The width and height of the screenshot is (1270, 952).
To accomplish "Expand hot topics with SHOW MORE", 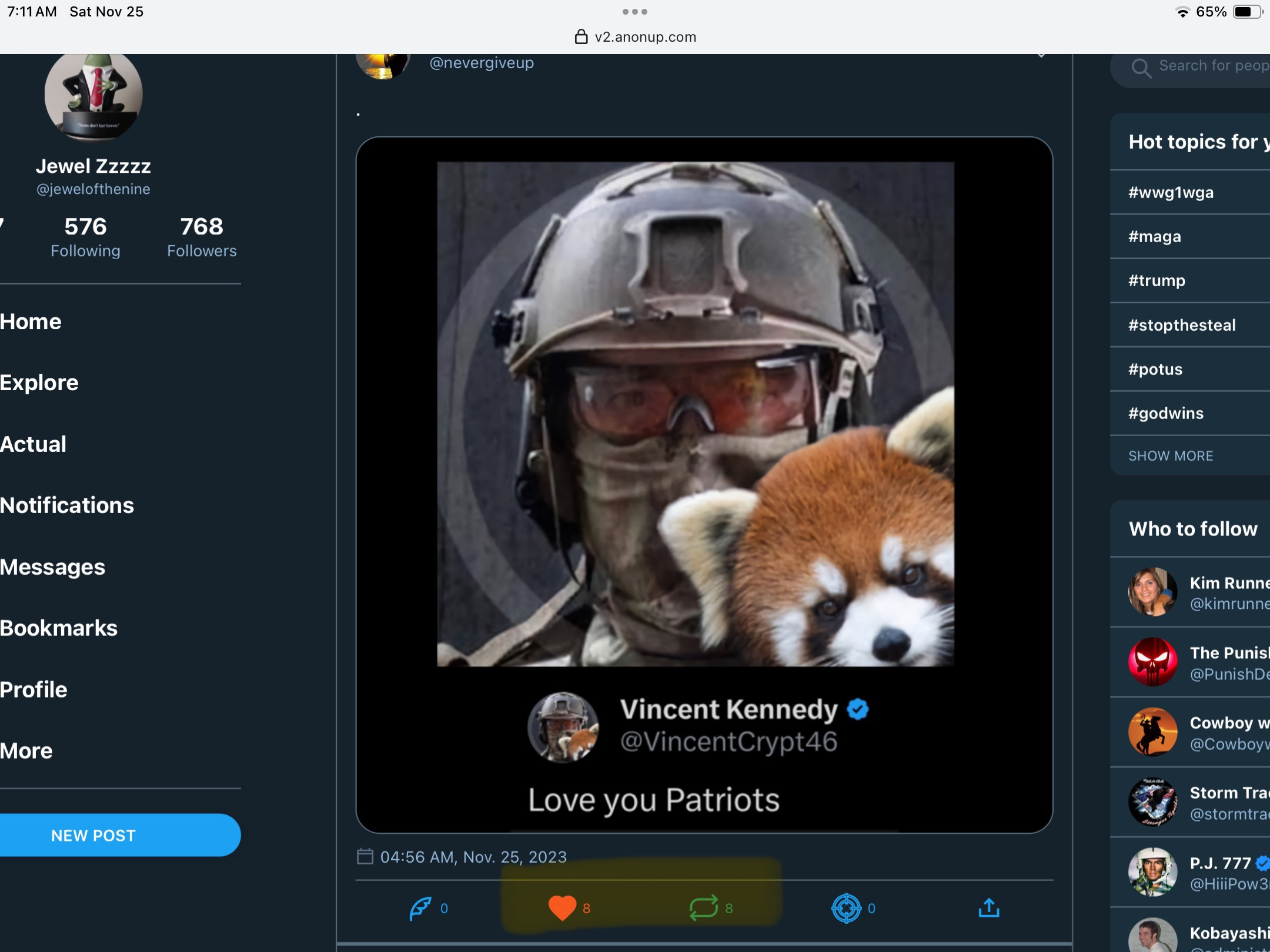I will [1171, 456].
